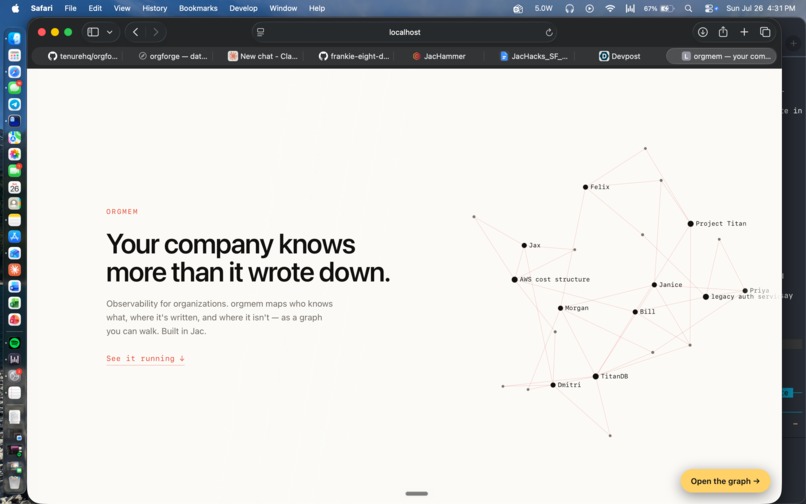806x504 pixels.
Task: Open the Now Playing menu bar icon
Action: click(x=590, y=8)
